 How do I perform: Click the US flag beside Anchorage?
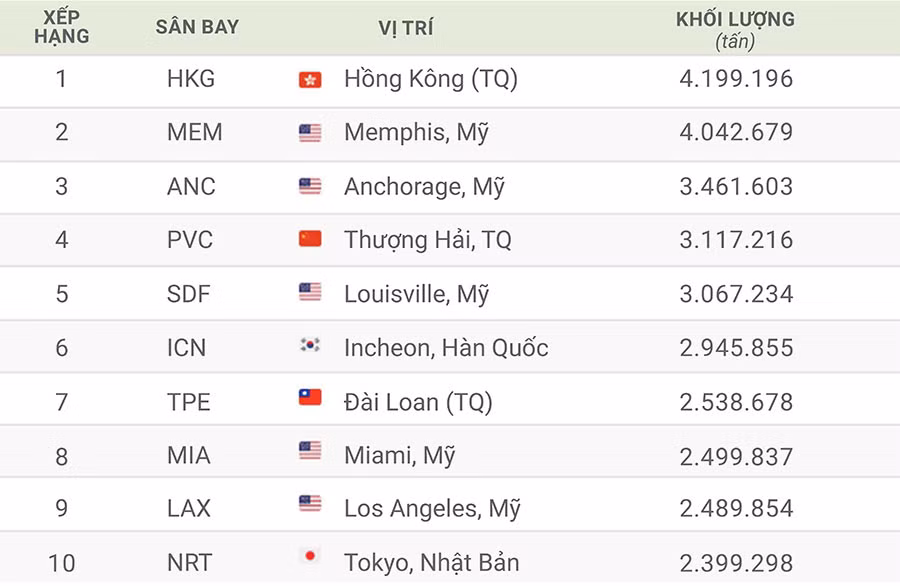pos(310,186)
